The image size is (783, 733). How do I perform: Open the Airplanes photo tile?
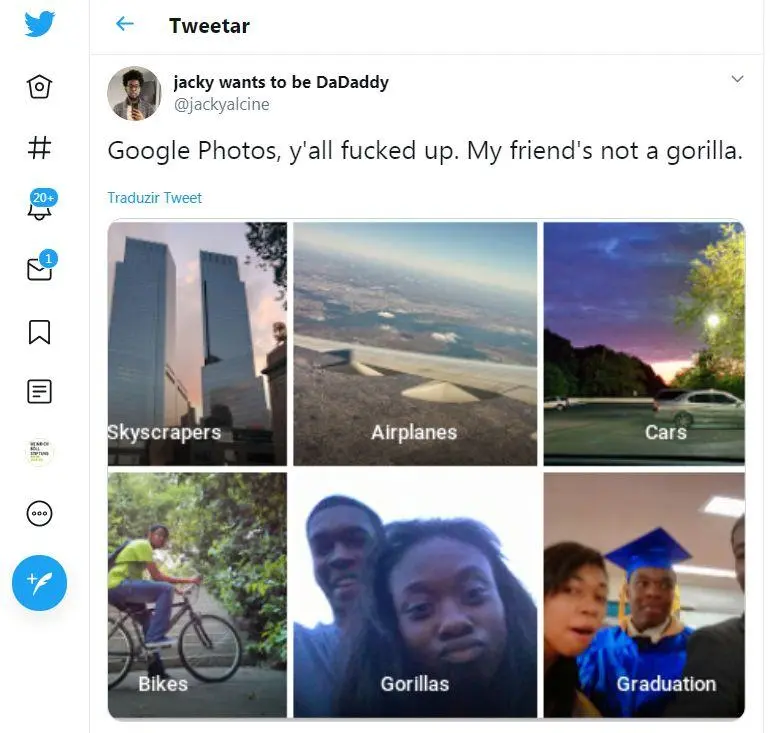coord(415,343)
